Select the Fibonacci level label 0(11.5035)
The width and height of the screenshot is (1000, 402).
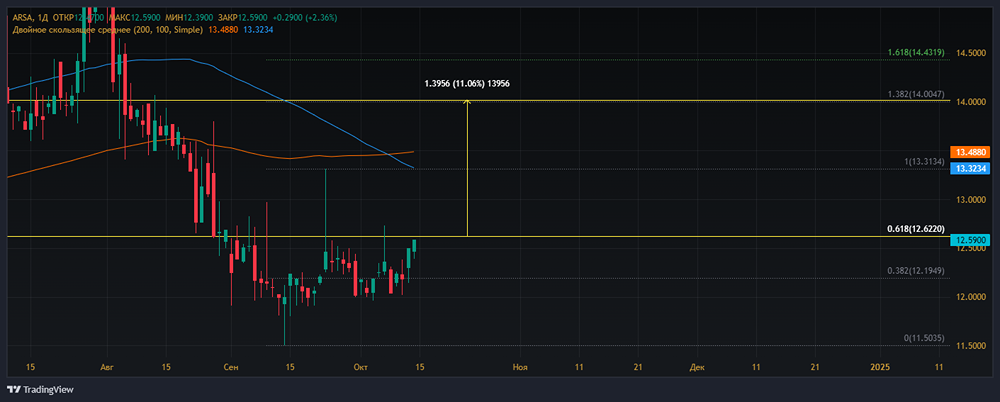tap(924, 338)
